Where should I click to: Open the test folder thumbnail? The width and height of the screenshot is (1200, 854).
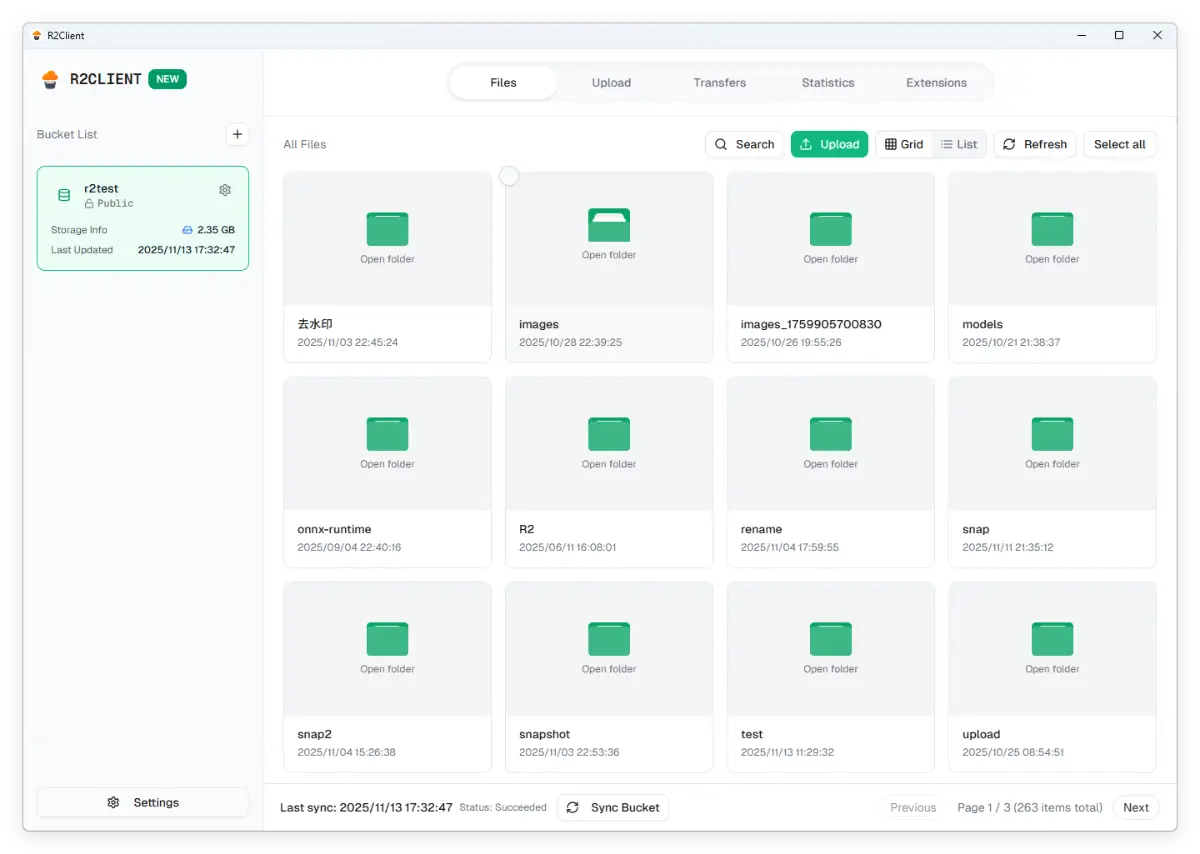(x=830, y=648)
